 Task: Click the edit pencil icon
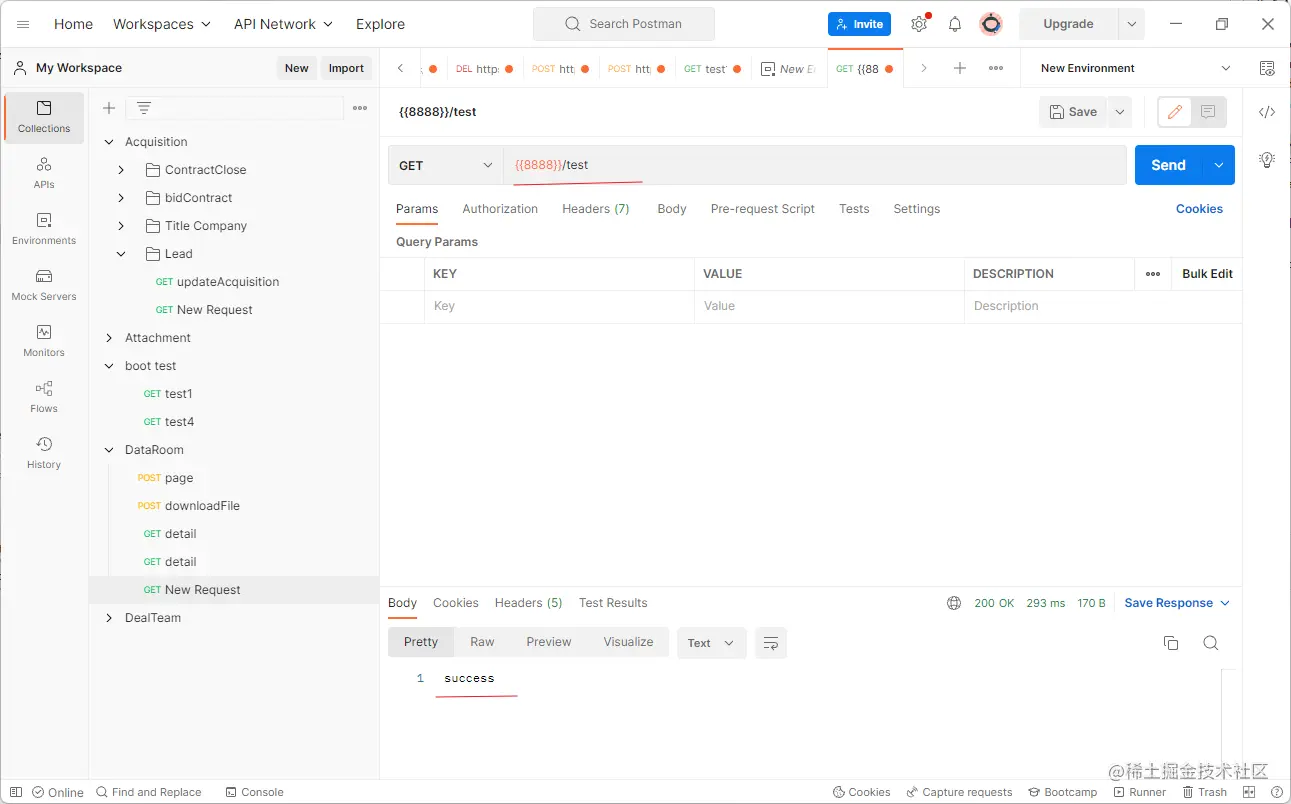pyautogui.click(x=1175, y=112)
